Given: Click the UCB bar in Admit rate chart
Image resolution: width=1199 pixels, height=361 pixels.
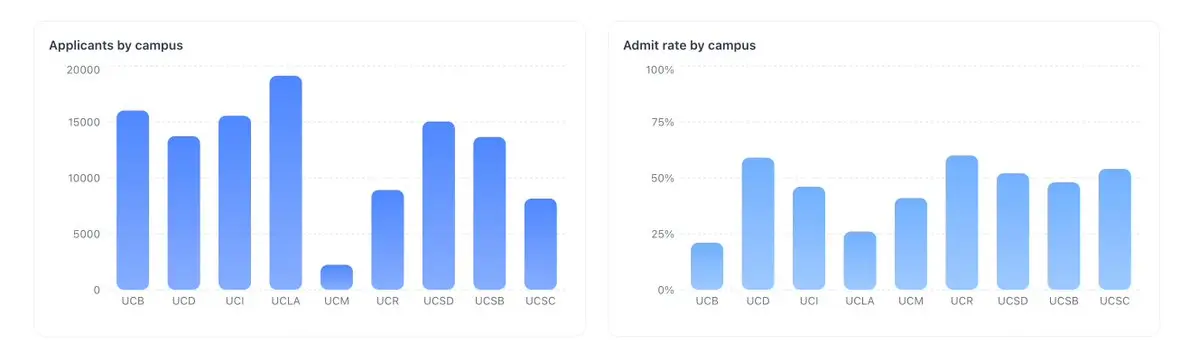Looking at the screenshot, I should coord(707,266).
